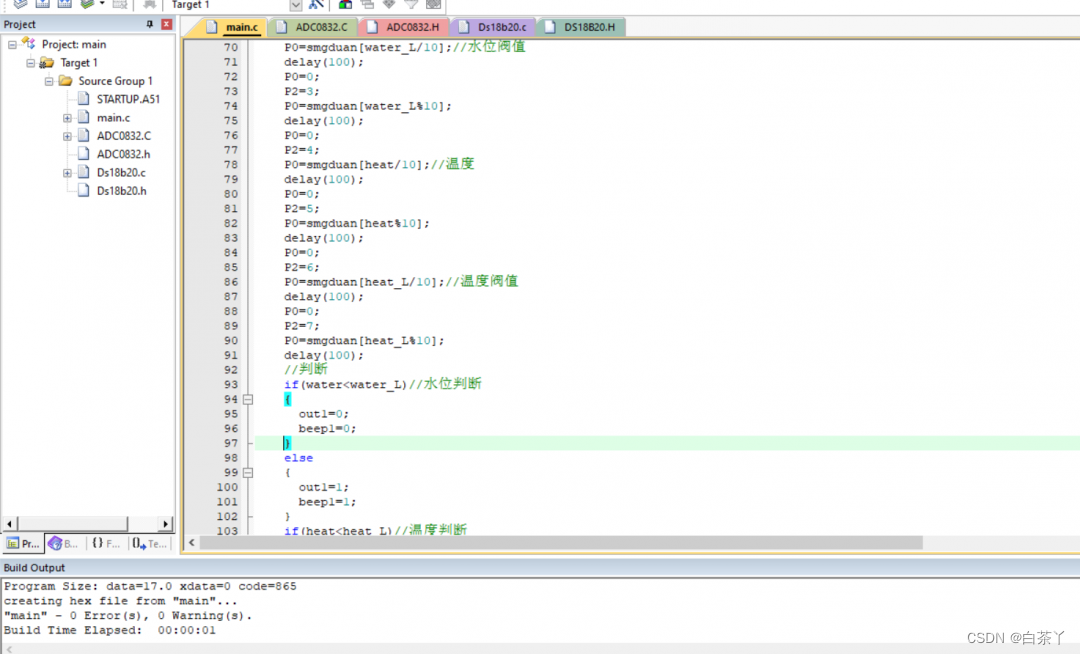
Task: Collapse the code block at line 94
Action: [248, 399]
